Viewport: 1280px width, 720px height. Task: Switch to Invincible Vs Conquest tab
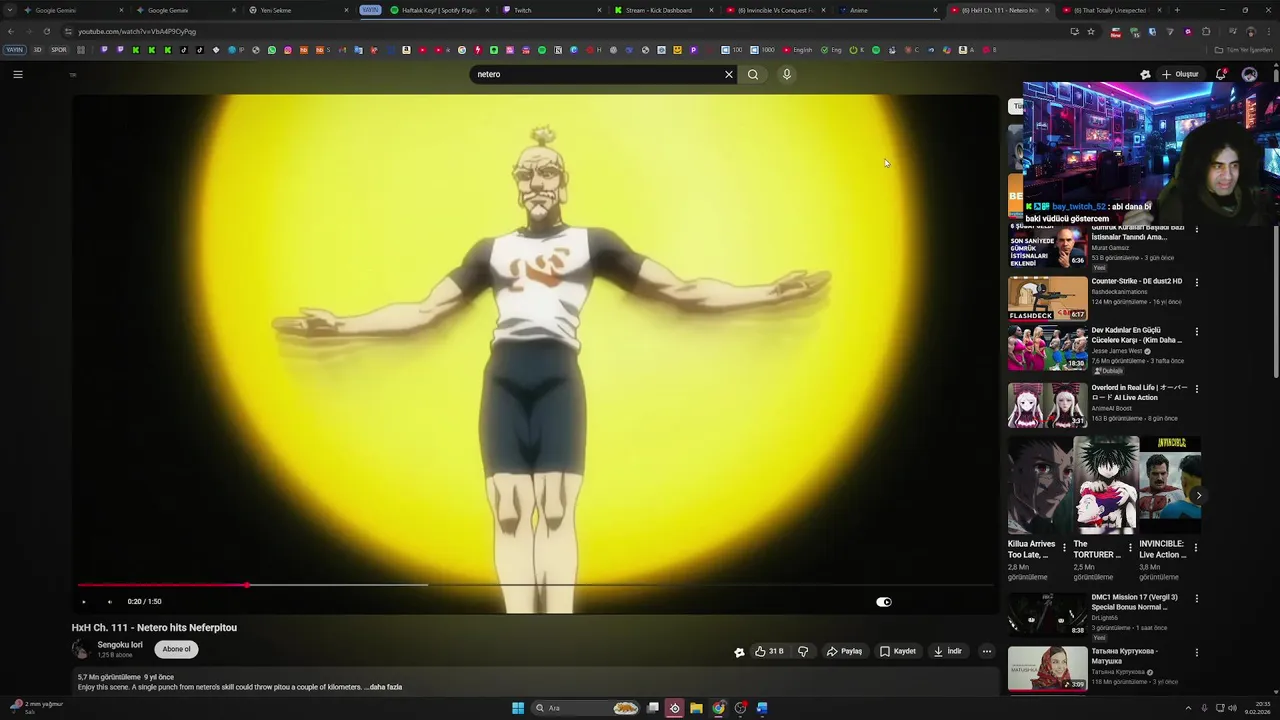tap(774, 10)
